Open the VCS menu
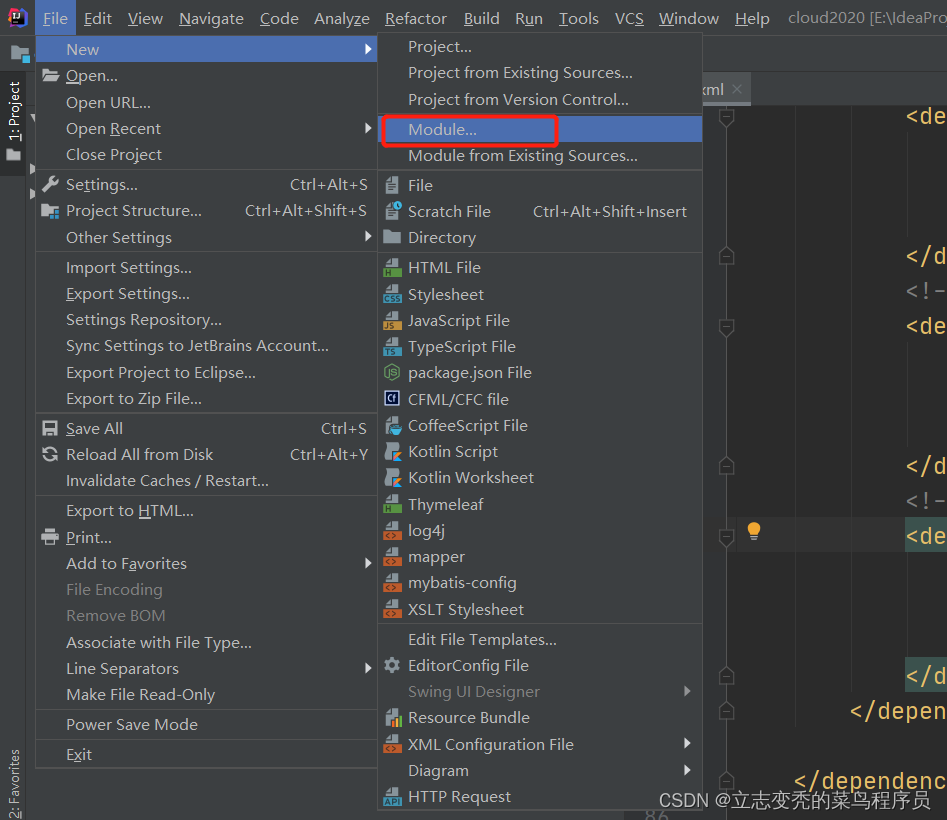 coord(629,19)
